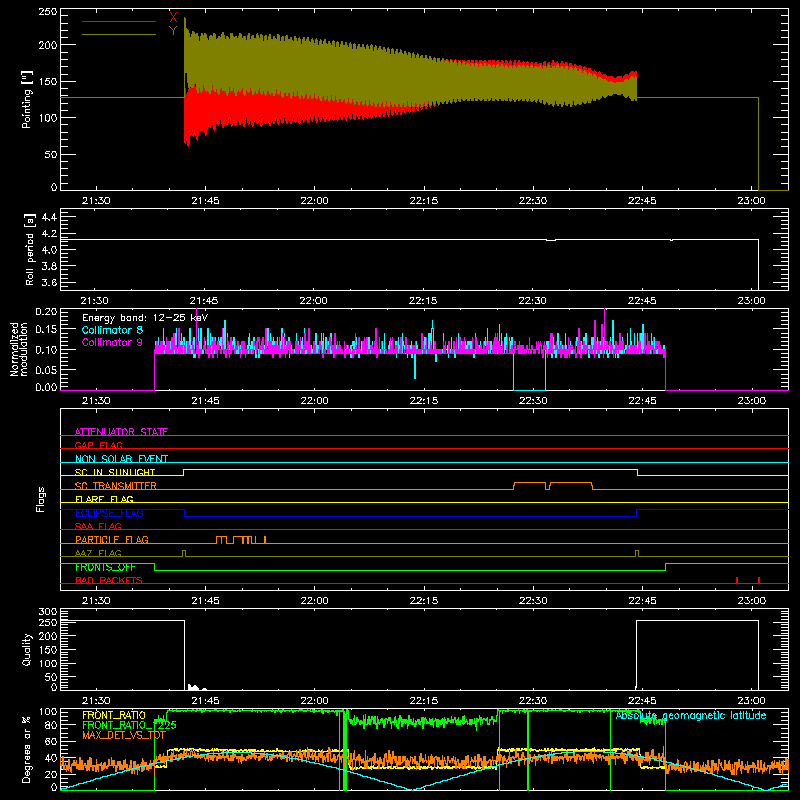Click the magenta Collimator 9 legend entry
Viewport: 800px width, 800px height.
pyautogui.click(x=112, y=342)
